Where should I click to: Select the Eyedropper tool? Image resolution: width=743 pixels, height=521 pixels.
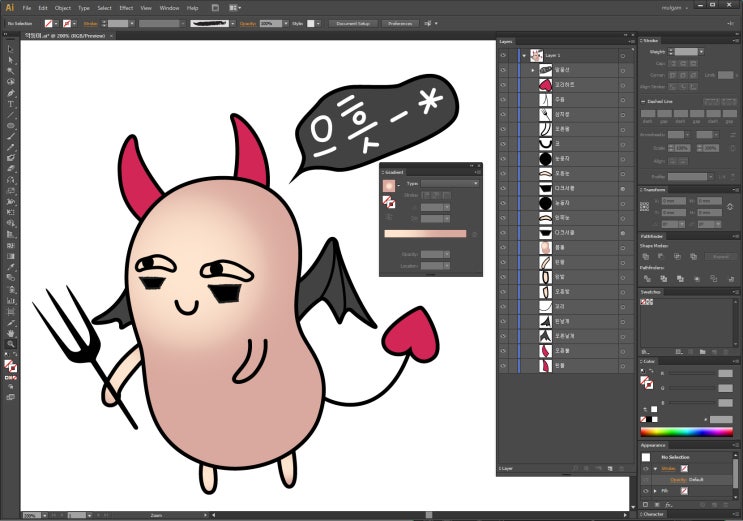(10, 267)
